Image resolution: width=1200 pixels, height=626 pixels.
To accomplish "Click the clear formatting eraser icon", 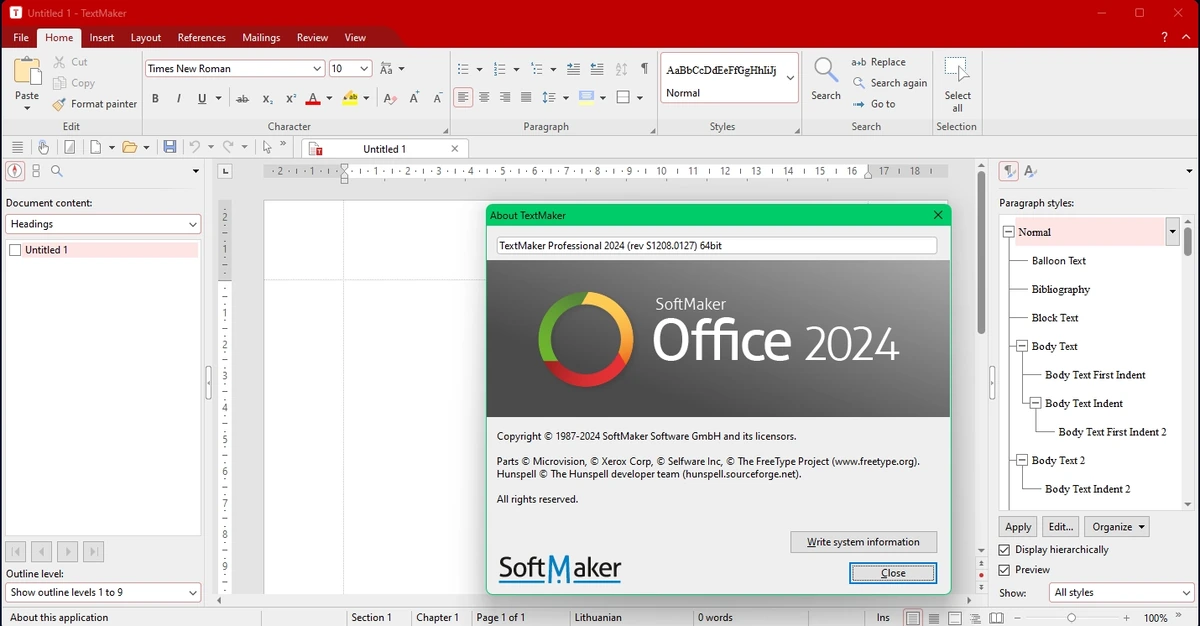I will tap(390, 98).
